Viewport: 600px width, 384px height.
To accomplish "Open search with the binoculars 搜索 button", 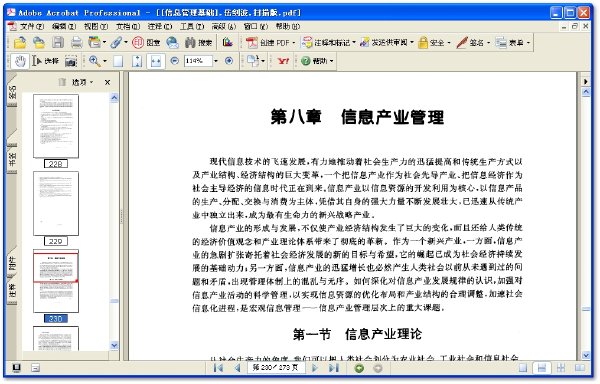I will click(198, 42).
